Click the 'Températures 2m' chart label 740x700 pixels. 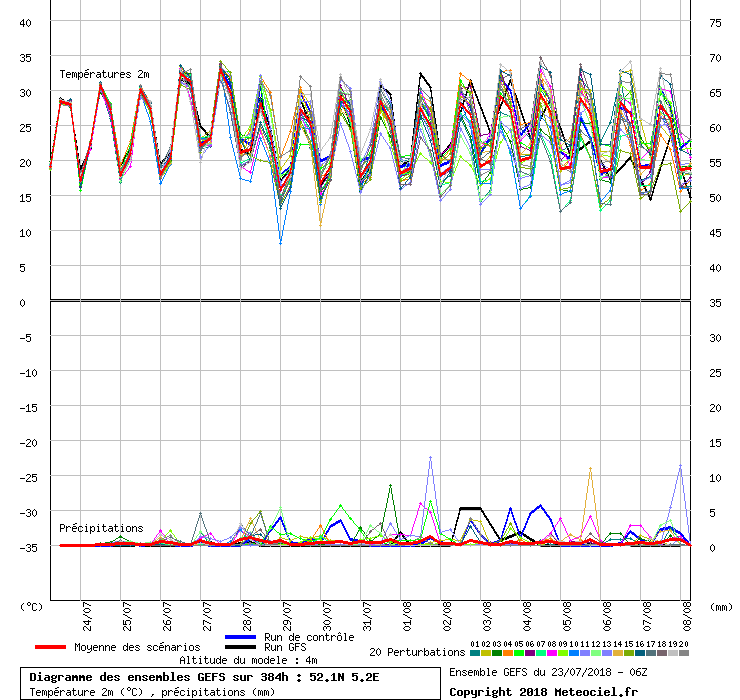[104, 74]
